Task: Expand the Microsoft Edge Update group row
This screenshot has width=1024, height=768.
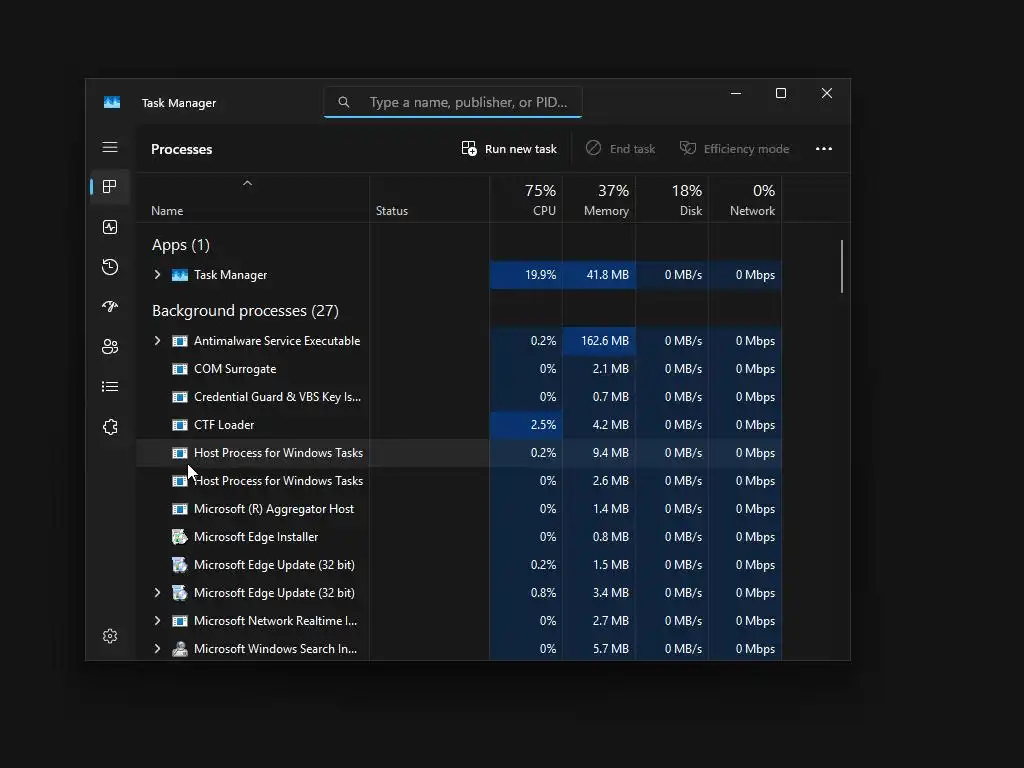Action: coord(157,593)
